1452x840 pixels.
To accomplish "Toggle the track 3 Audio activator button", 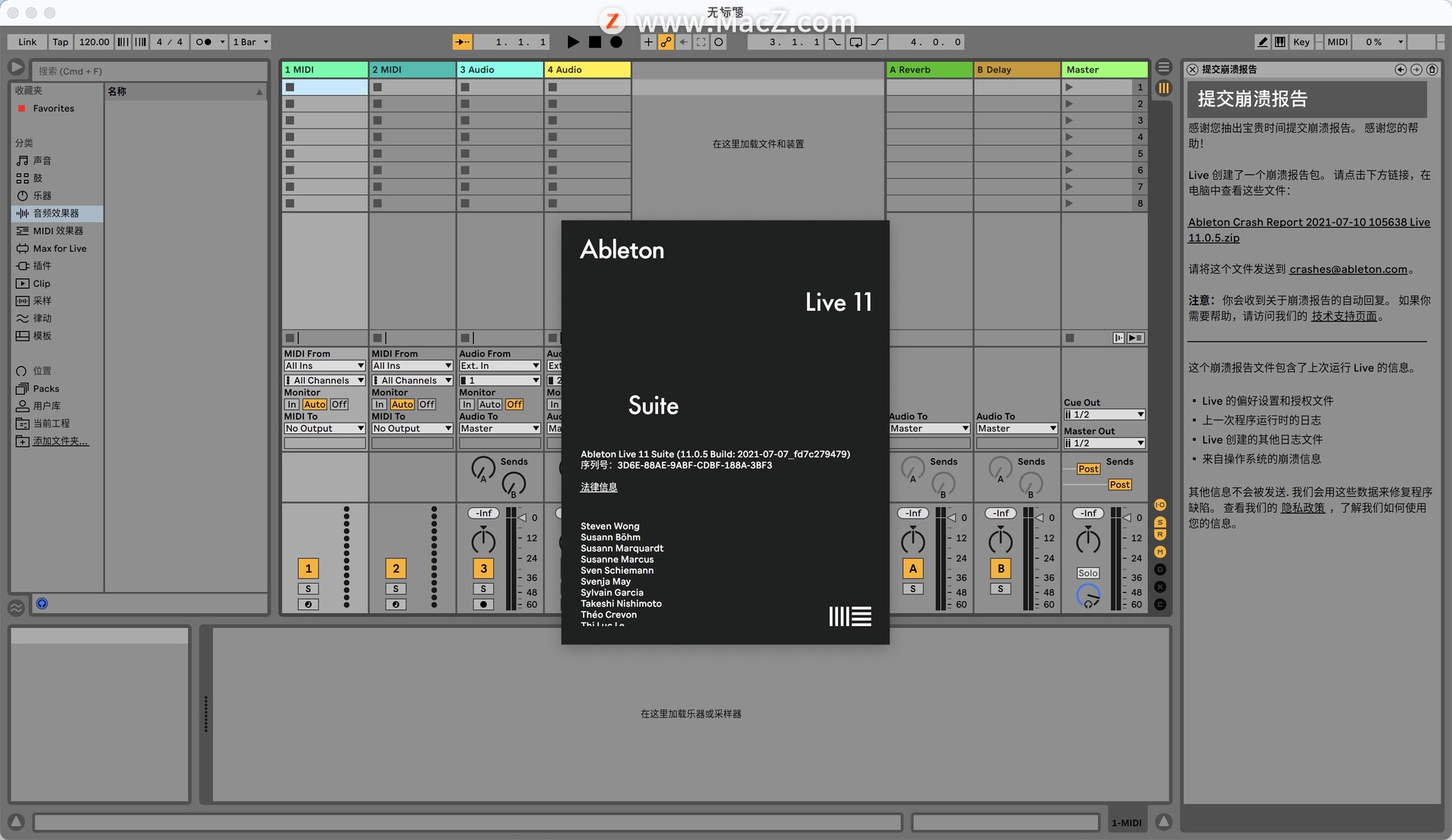I will point(483,568).
